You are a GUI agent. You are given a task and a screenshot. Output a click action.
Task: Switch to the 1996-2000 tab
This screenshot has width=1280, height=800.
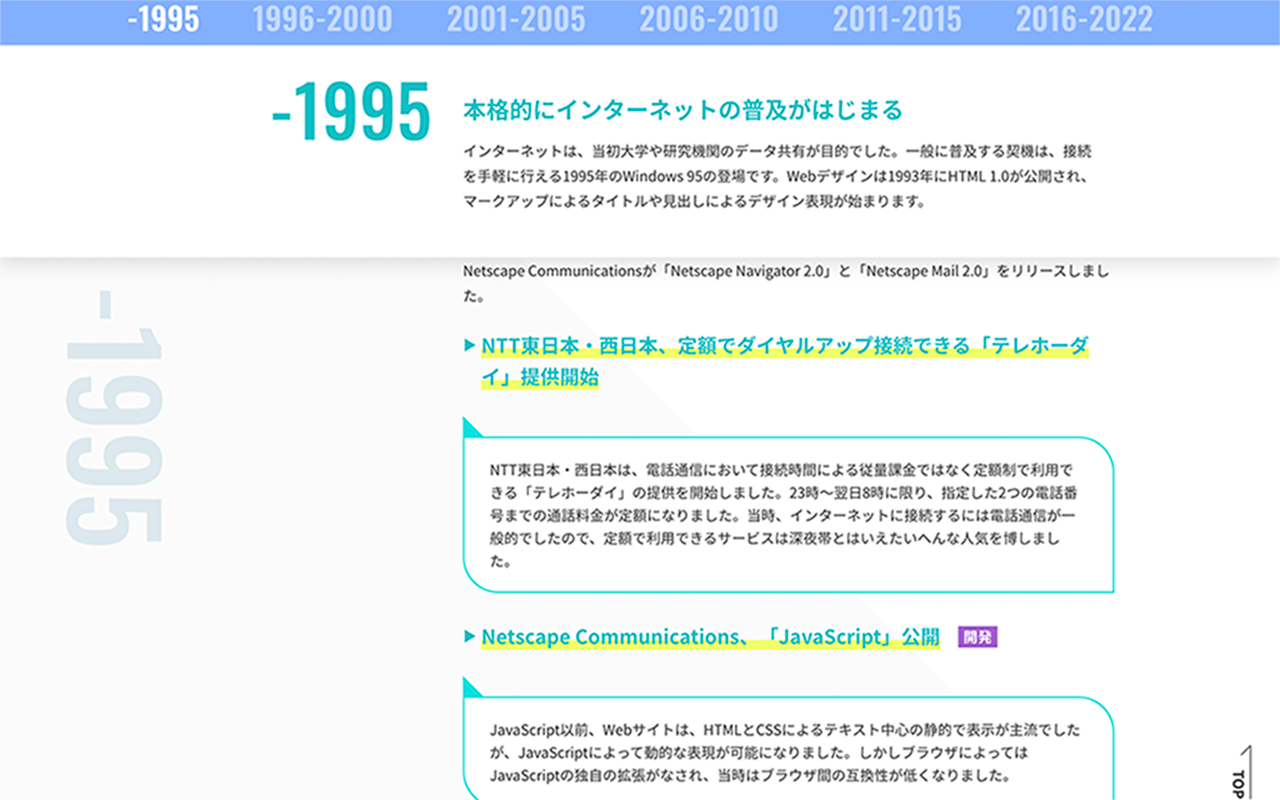[x=323, y=20]
